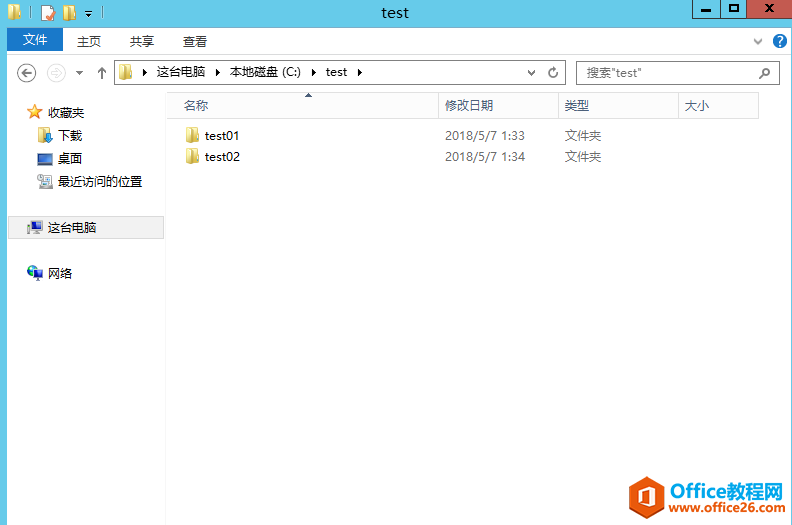The image size is (792, 525).
Task: Open Help with the question mark icon
Action: coord(779,41)
